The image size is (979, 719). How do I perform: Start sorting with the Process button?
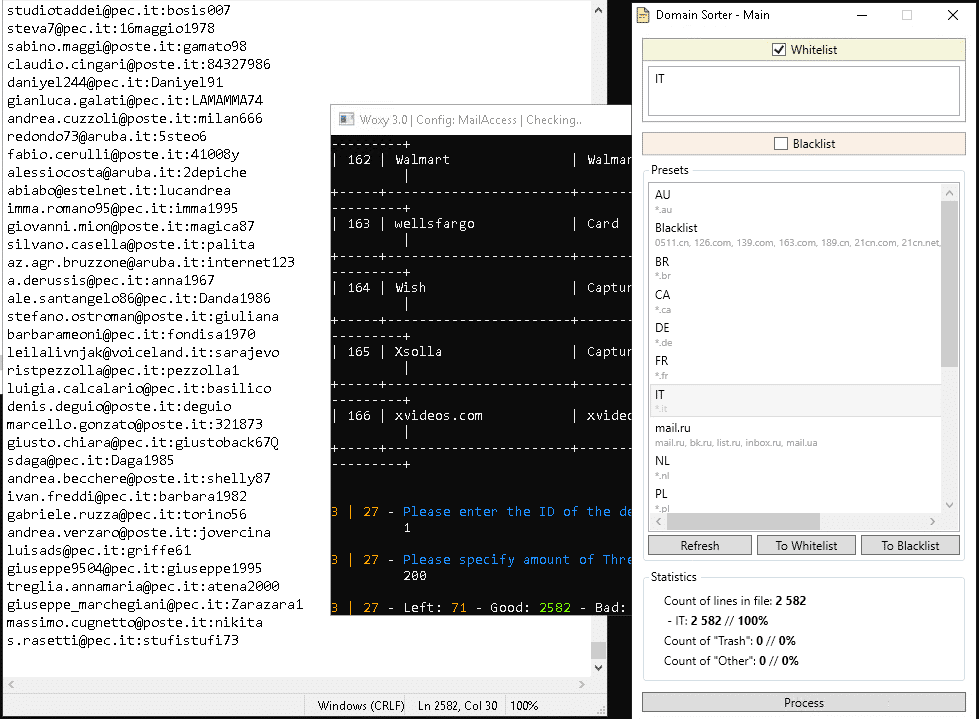804,703
